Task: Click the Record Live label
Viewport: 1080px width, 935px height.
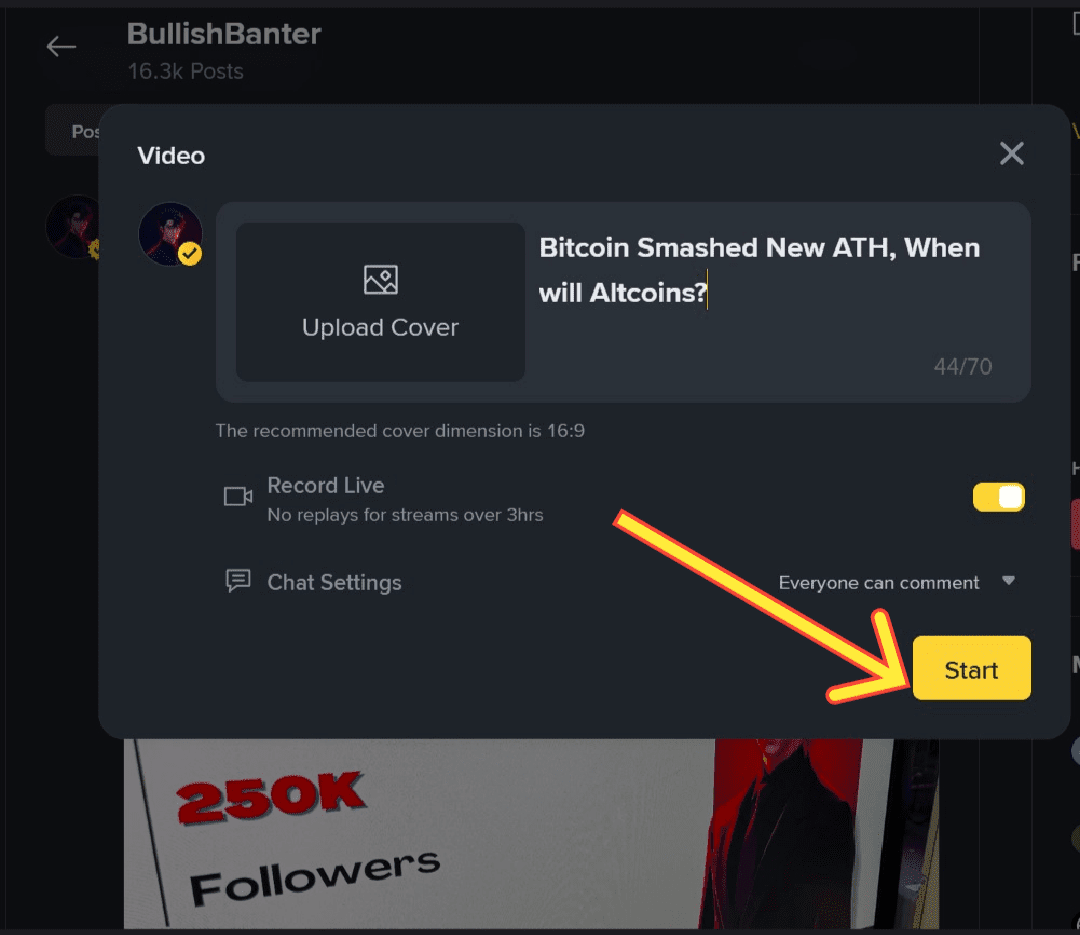Action: (326, 485)
